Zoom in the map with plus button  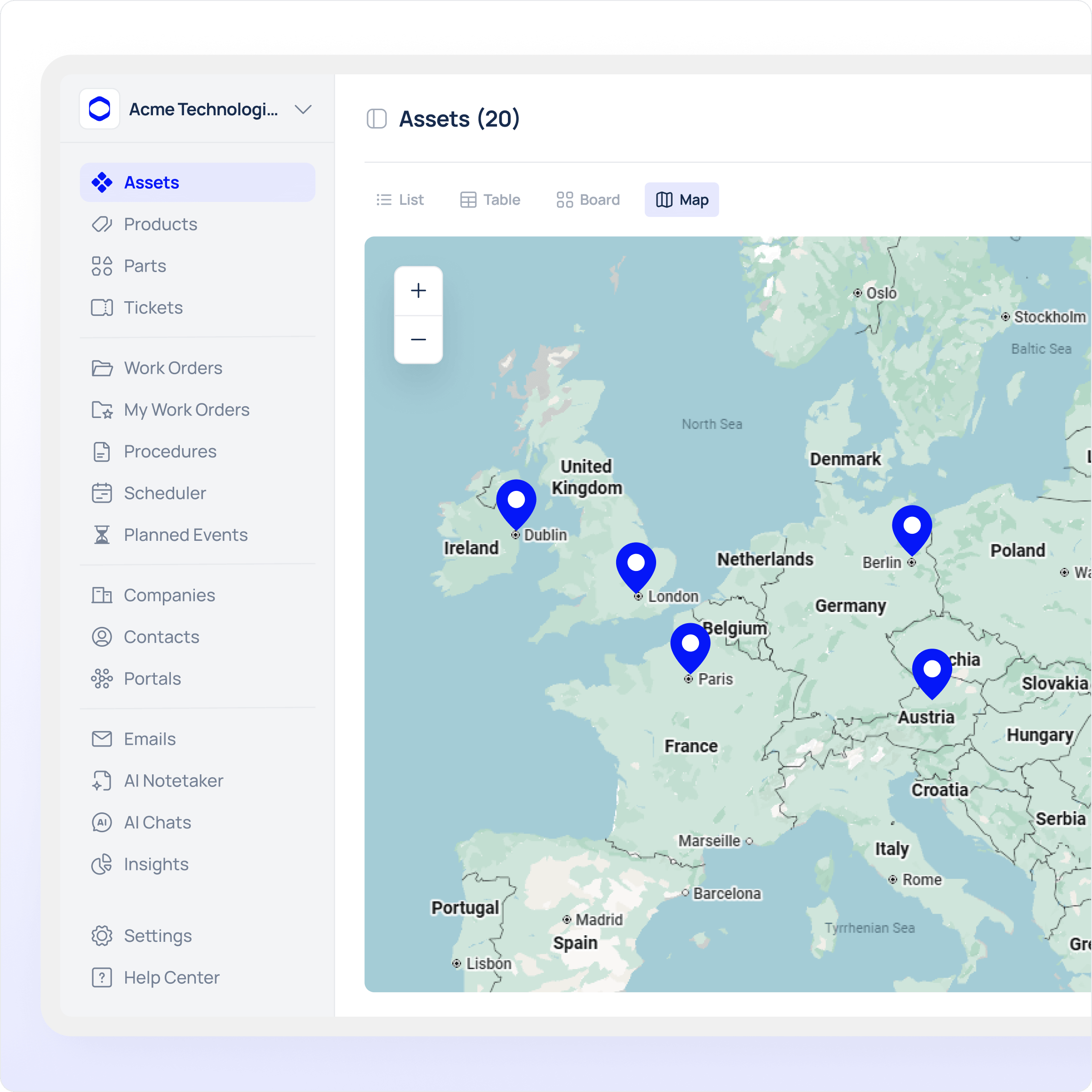(418, 290)
